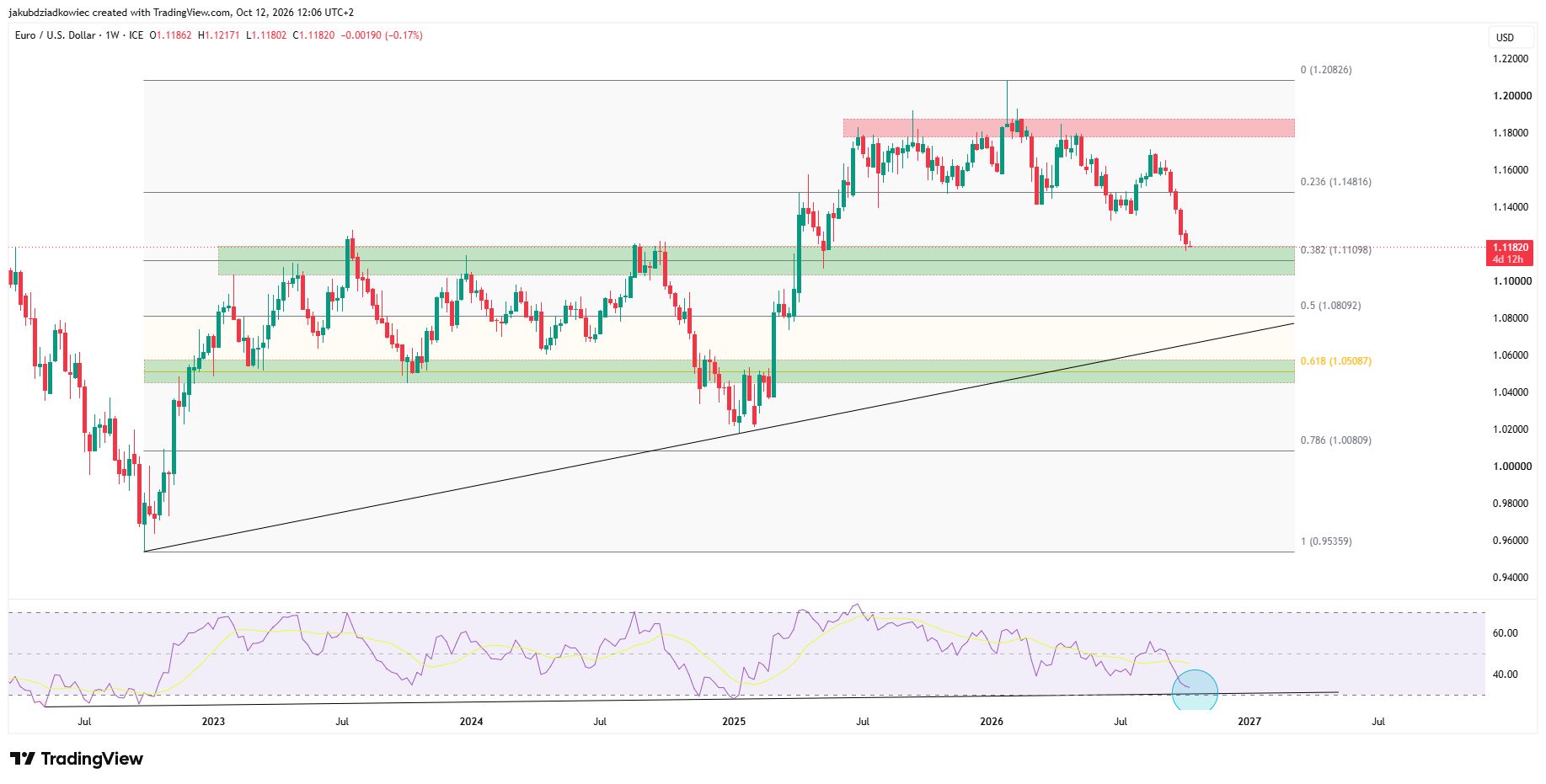Click the RSI axis label 60.00
This screenshot has width=1546, height=784.
1506,633
